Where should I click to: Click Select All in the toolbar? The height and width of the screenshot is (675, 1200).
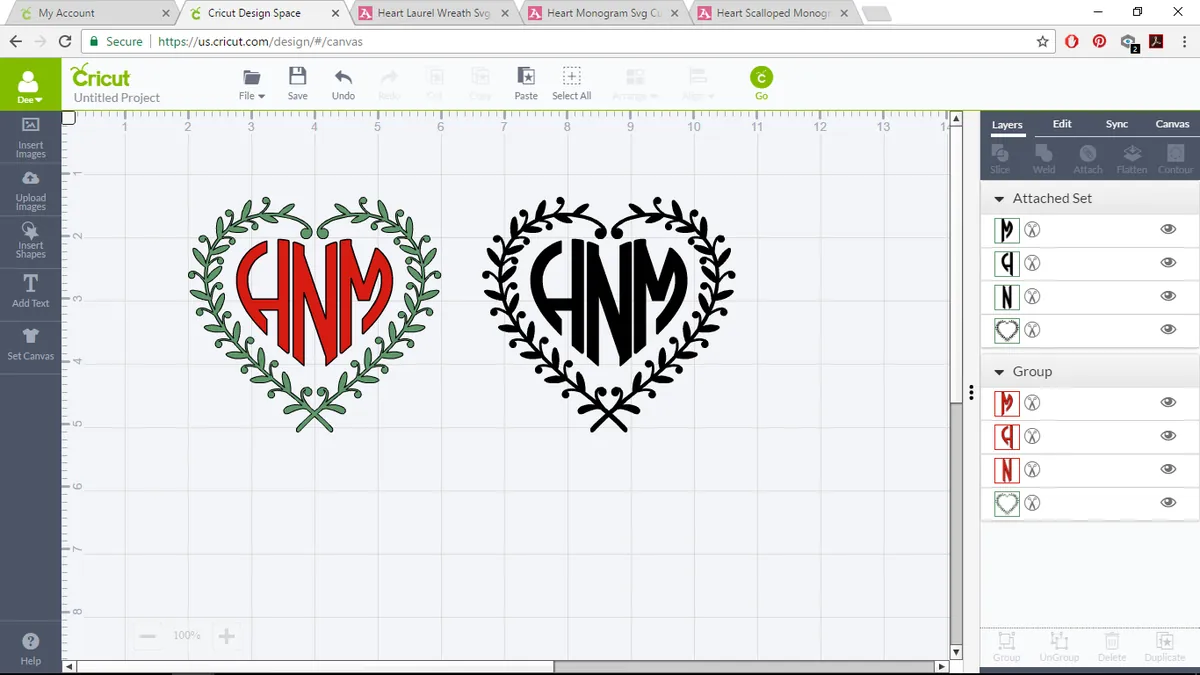point(571,83)
